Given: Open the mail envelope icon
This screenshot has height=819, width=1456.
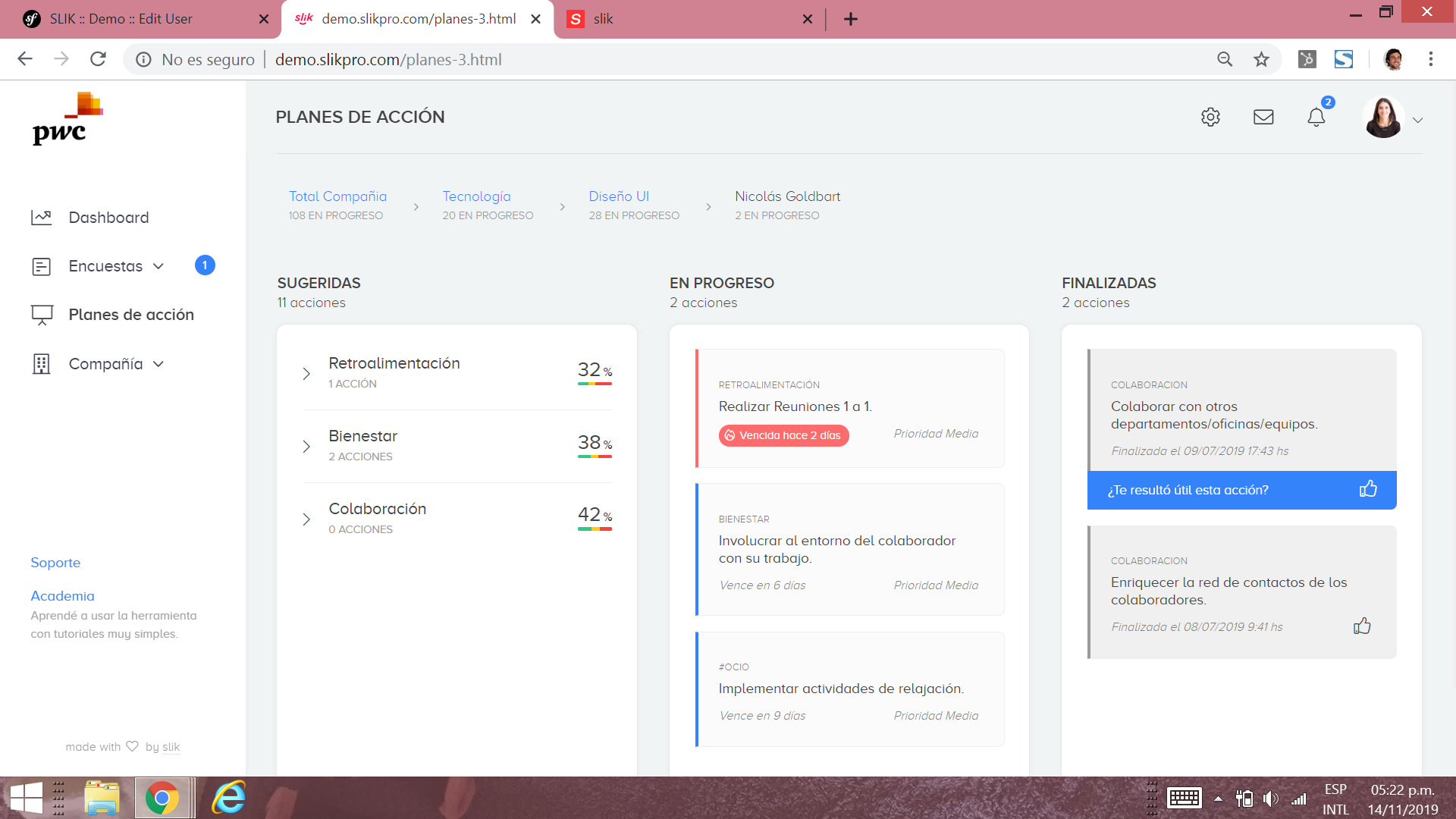Looking at the screenshot, I should coord(1263,117).
